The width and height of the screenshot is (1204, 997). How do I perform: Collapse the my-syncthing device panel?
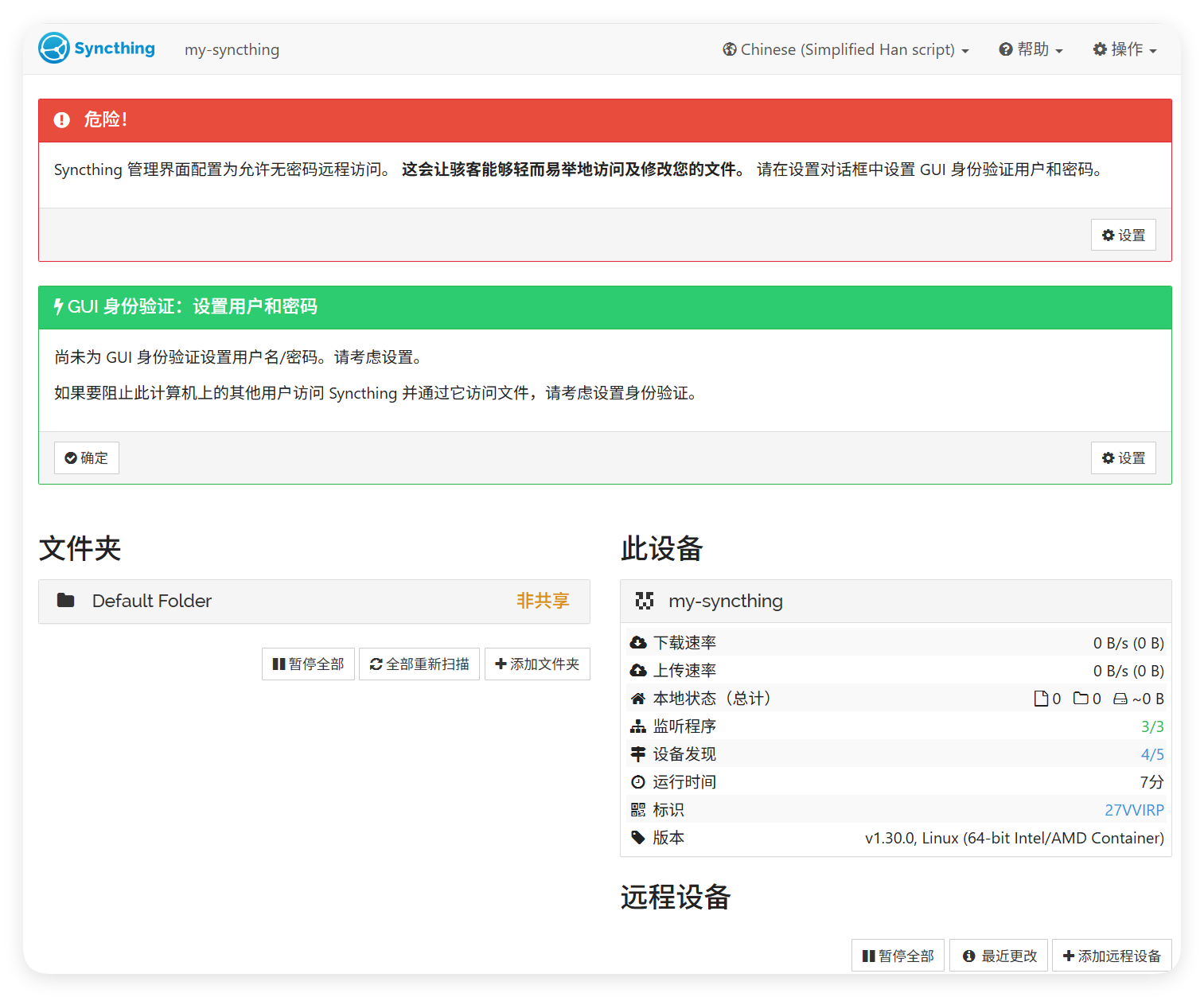tap(895, 601)
